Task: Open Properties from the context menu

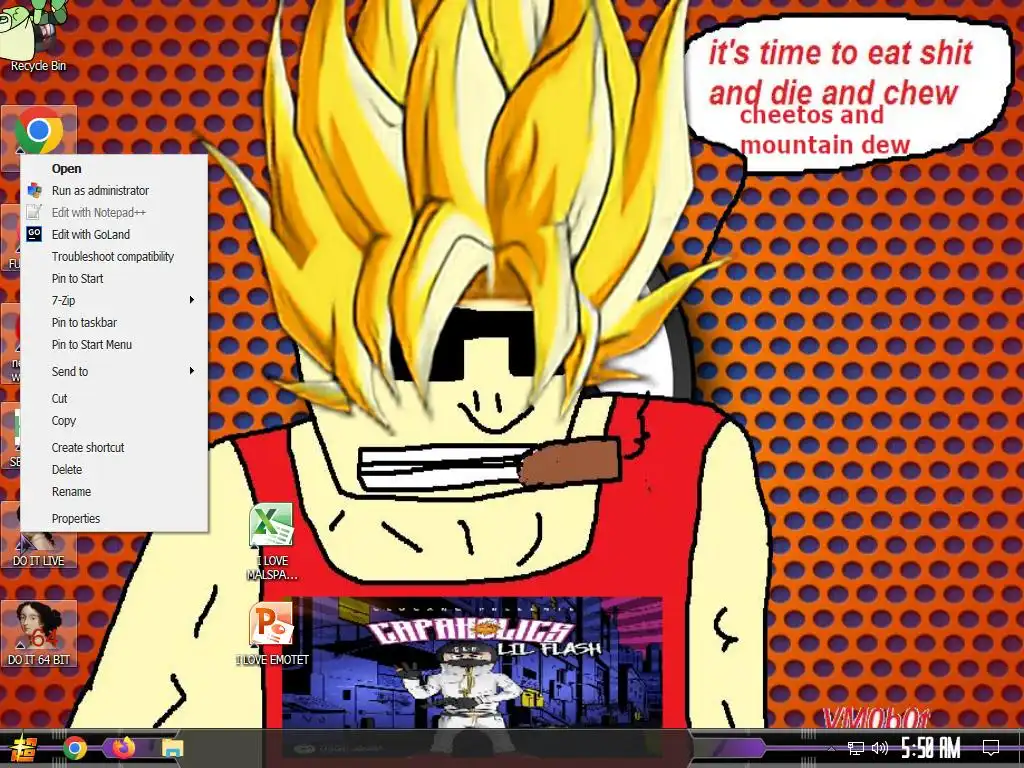Action: [x=114, y=519]
